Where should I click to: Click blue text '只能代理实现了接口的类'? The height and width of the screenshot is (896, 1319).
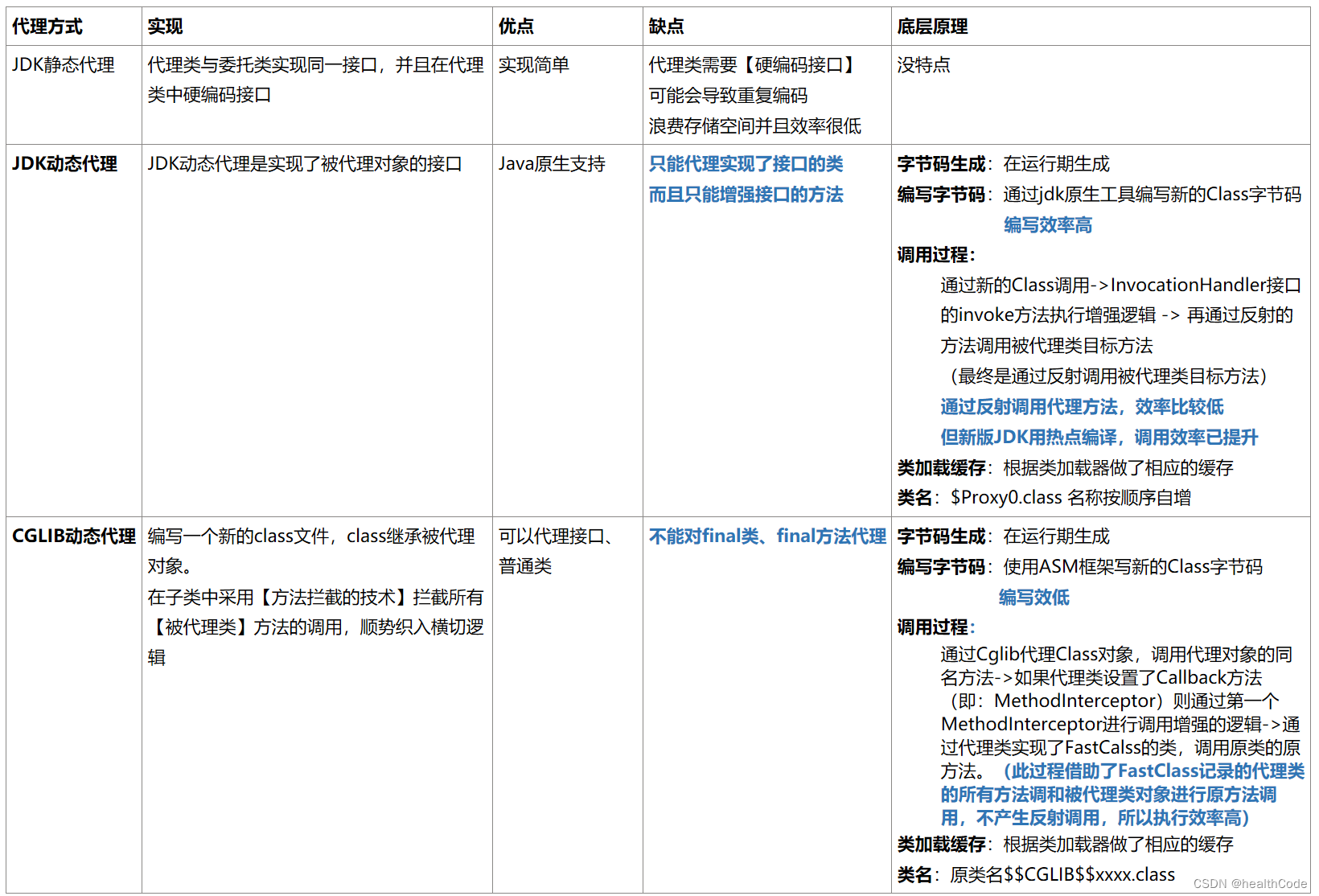[x=746, y=164]
